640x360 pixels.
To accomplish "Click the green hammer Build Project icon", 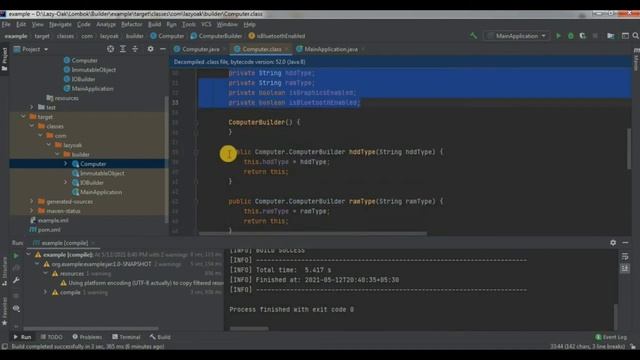I will tap(473, 36).
